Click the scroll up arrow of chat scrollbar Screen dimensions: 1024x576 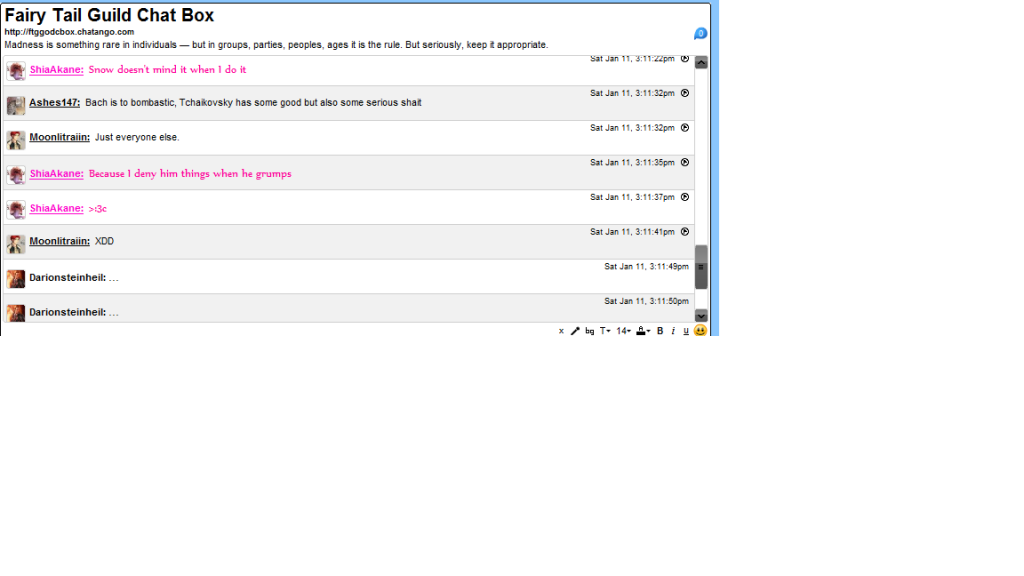click(x=701, y=63)
